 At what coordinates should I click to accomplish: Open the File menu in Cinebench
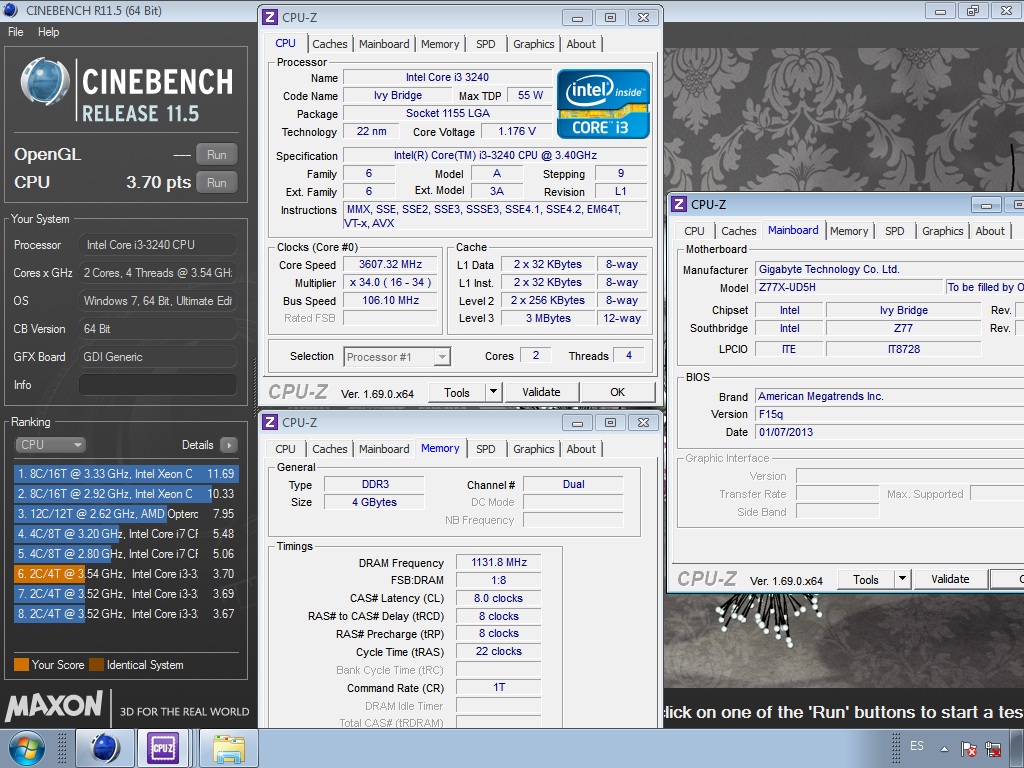coord(16,32)
